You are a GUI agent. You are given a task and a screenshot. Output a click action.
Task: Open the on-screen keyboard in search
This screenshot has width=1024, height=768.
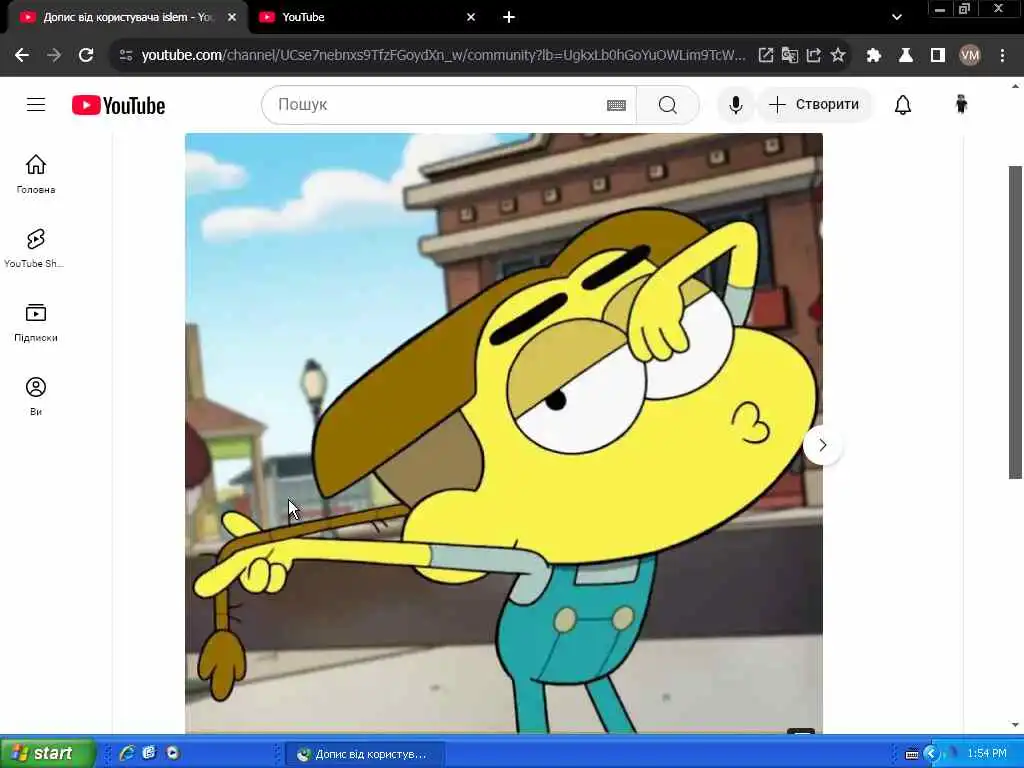click(616, 105)
